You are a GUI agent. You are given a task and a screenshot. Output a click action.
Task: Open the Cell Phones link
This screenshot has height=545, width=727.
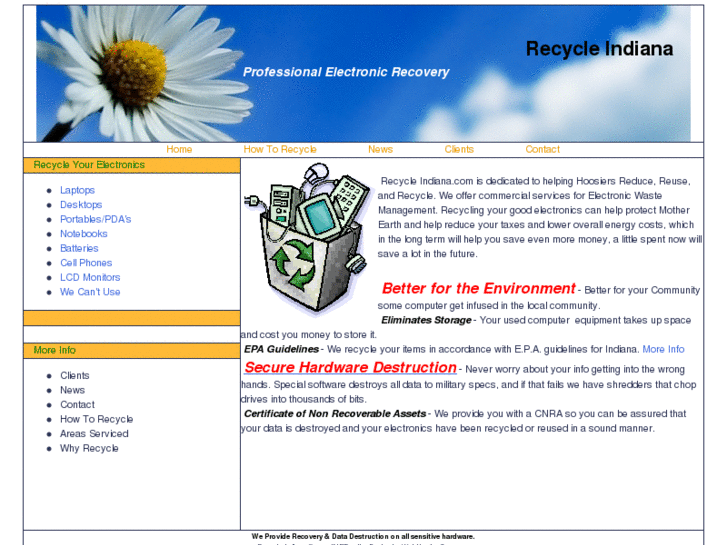pyautogui.click(x=86, y=263)
